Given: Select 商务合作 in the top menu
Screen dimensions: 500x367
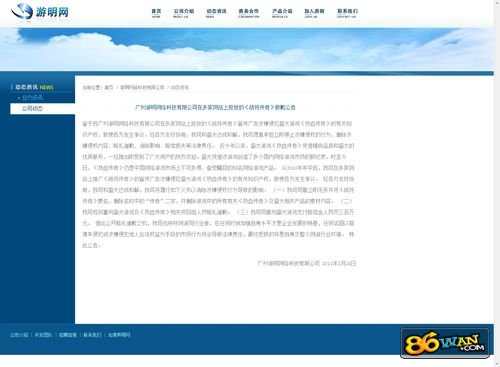Looking at the screenshot, I should point(249,13).
